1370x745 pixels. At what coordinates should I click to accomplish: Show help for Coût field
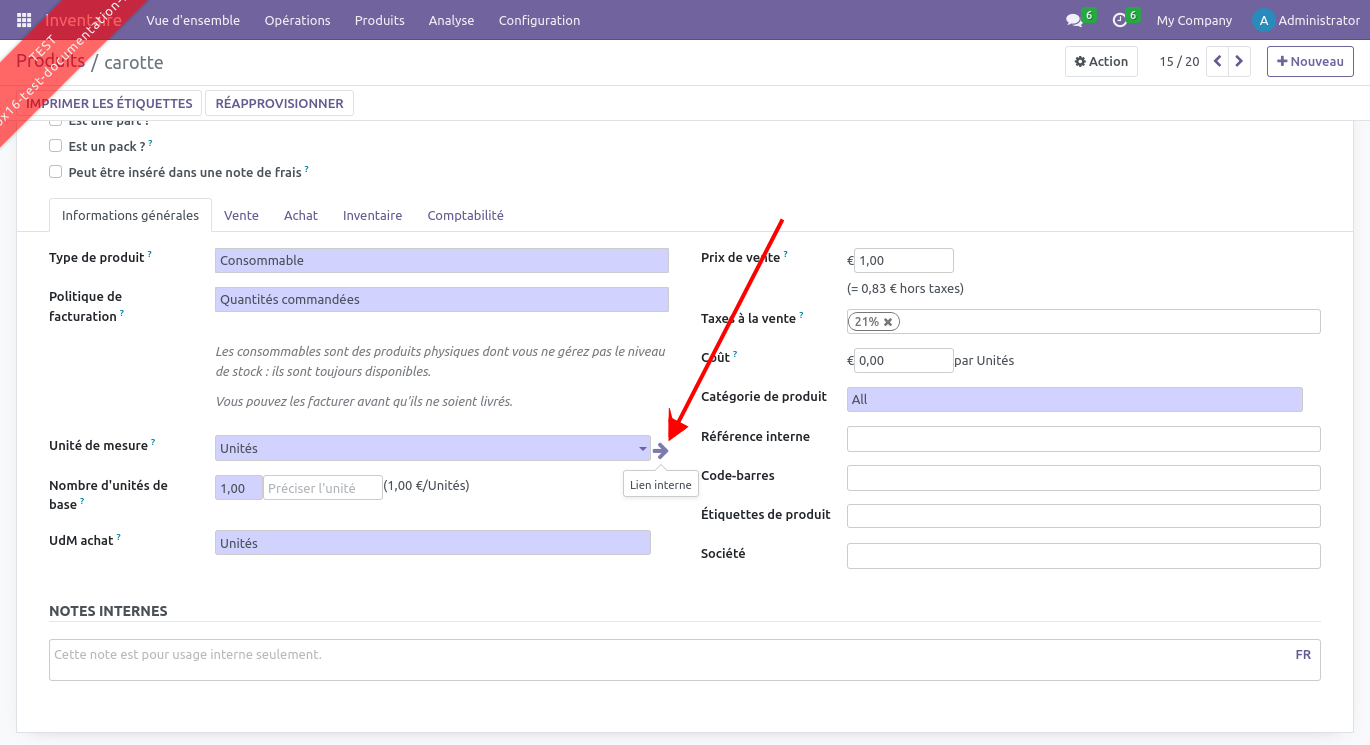tap(735, 353)
